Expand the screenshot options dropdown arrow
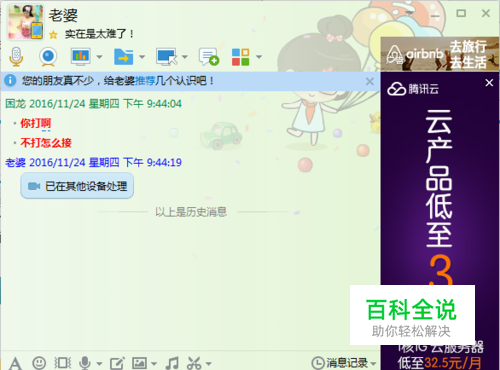Image resolution: width=500 pixels, height=370 pixels. click(208, 363)
